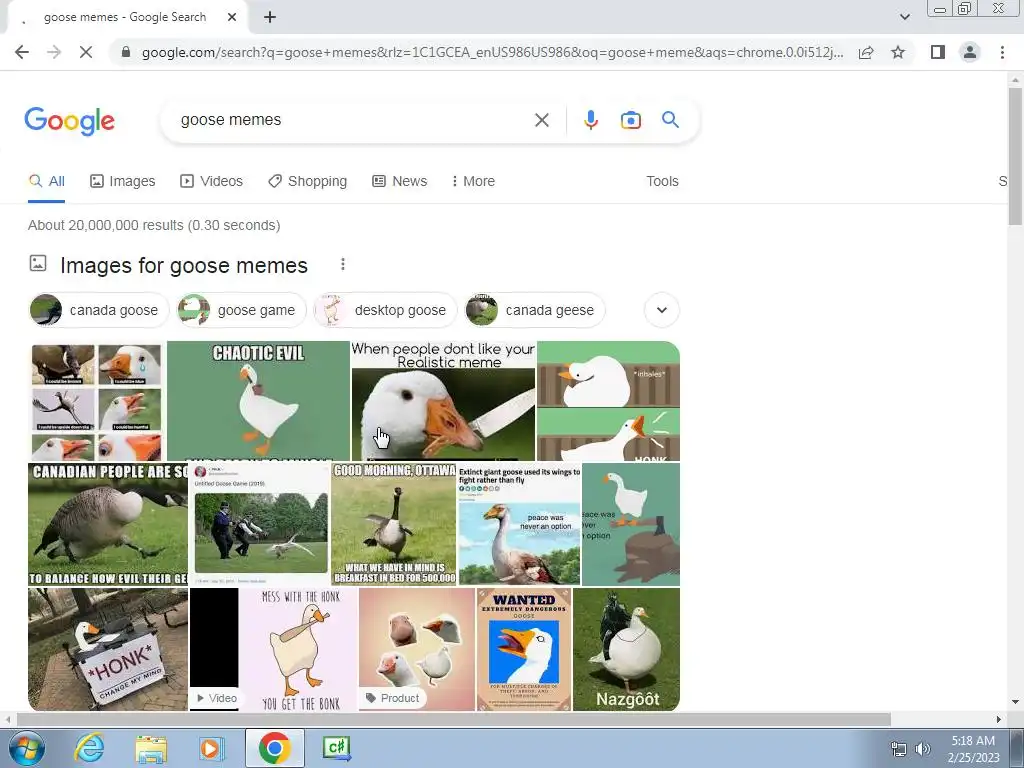Open HONK change my mind image
Viewport: 1024px width, 768px height.
(x=108, y=649)
